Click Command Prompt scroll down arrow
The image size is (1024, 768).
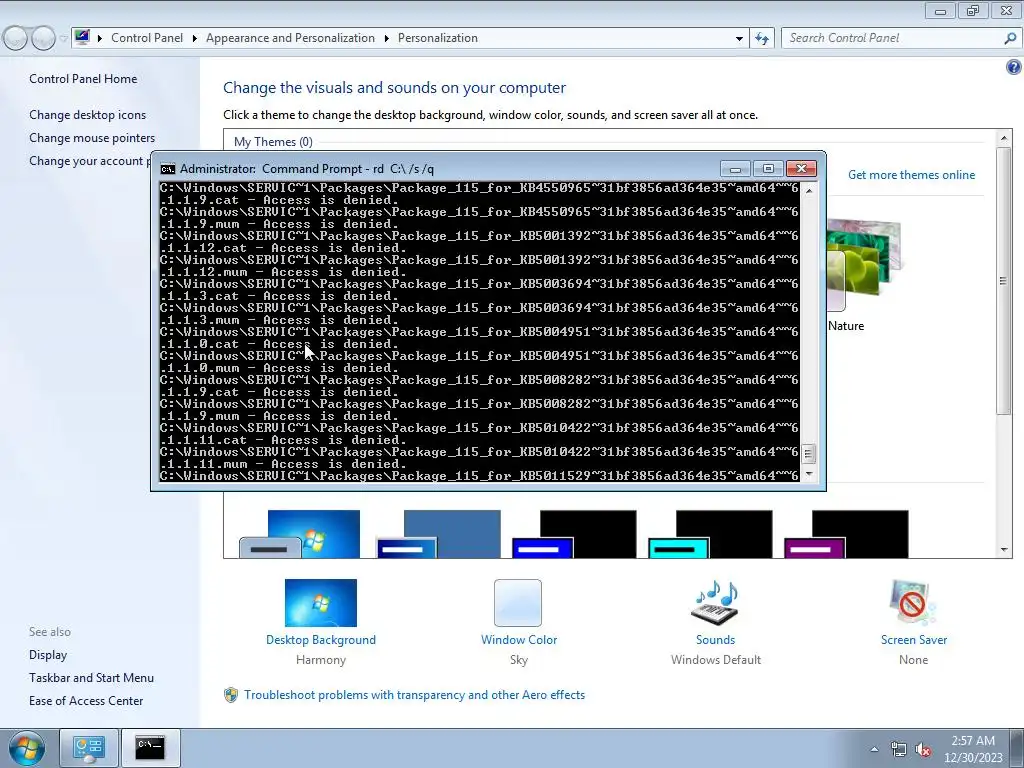click(809, 474)
